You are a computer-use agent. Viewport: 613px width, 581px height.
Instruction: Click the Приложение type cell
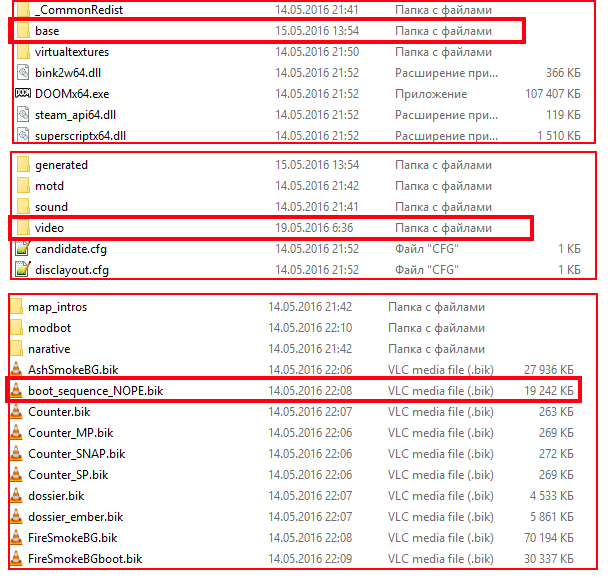point(431,94)
